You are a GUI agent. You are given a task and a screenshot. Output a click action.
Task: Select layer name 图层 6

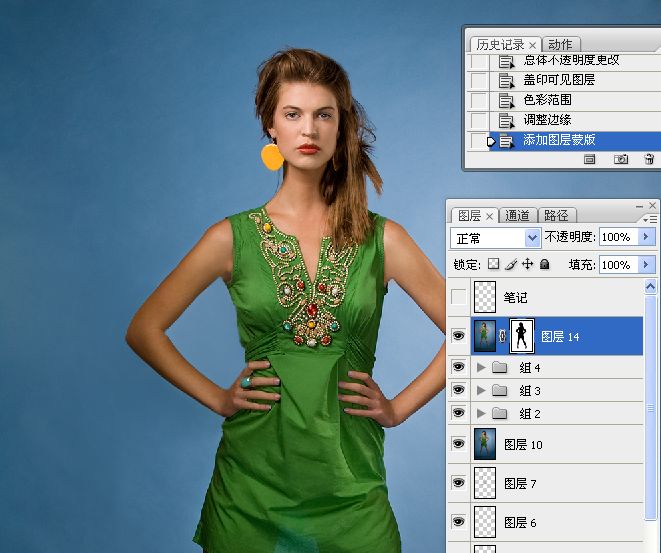(520, 523)
